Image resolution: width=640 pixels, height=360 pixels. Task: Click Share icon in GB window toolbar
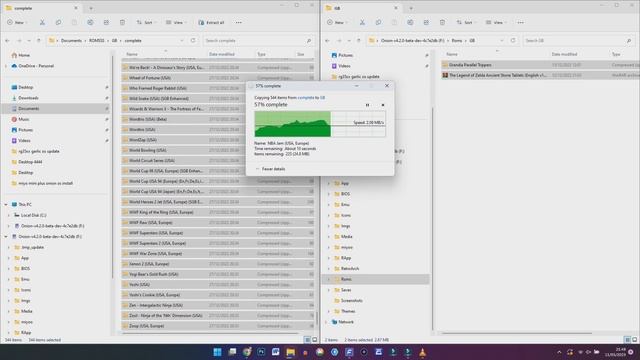click(x=426, y=22)
